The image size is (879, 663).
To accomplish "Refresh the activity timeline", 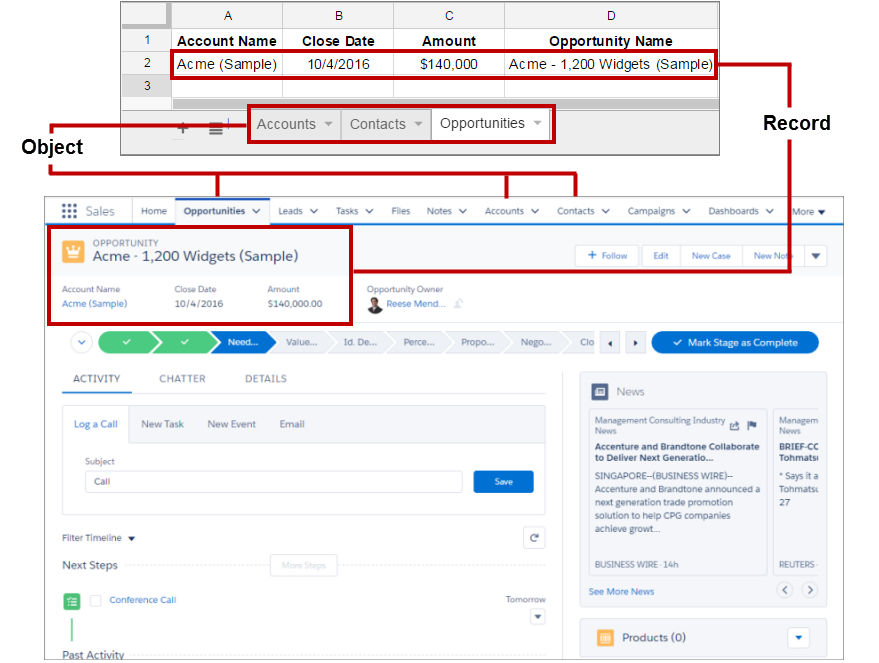I will click(x=534, y=538).
